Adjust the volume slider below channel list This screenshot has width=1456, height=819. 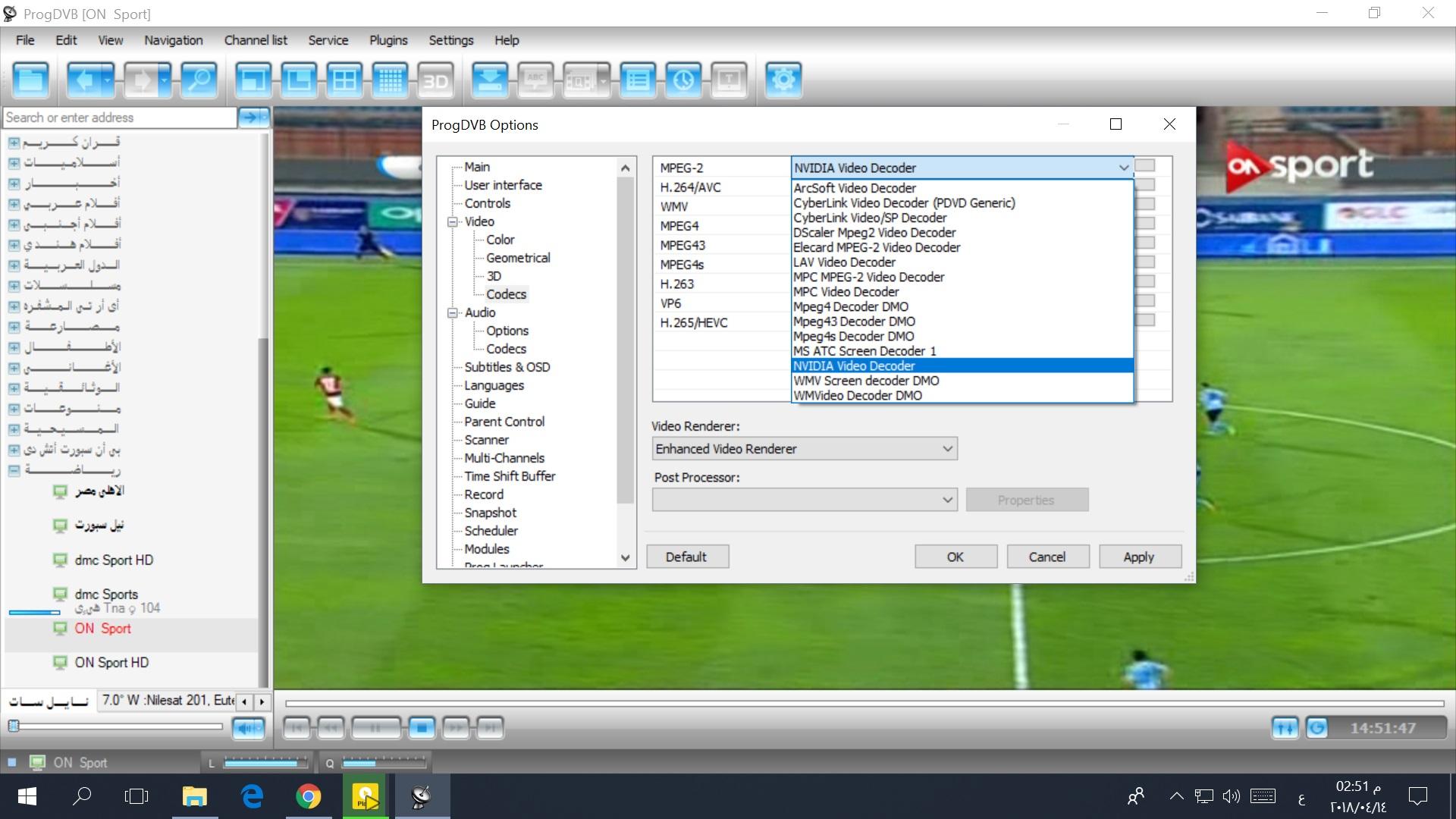[116, 726]
